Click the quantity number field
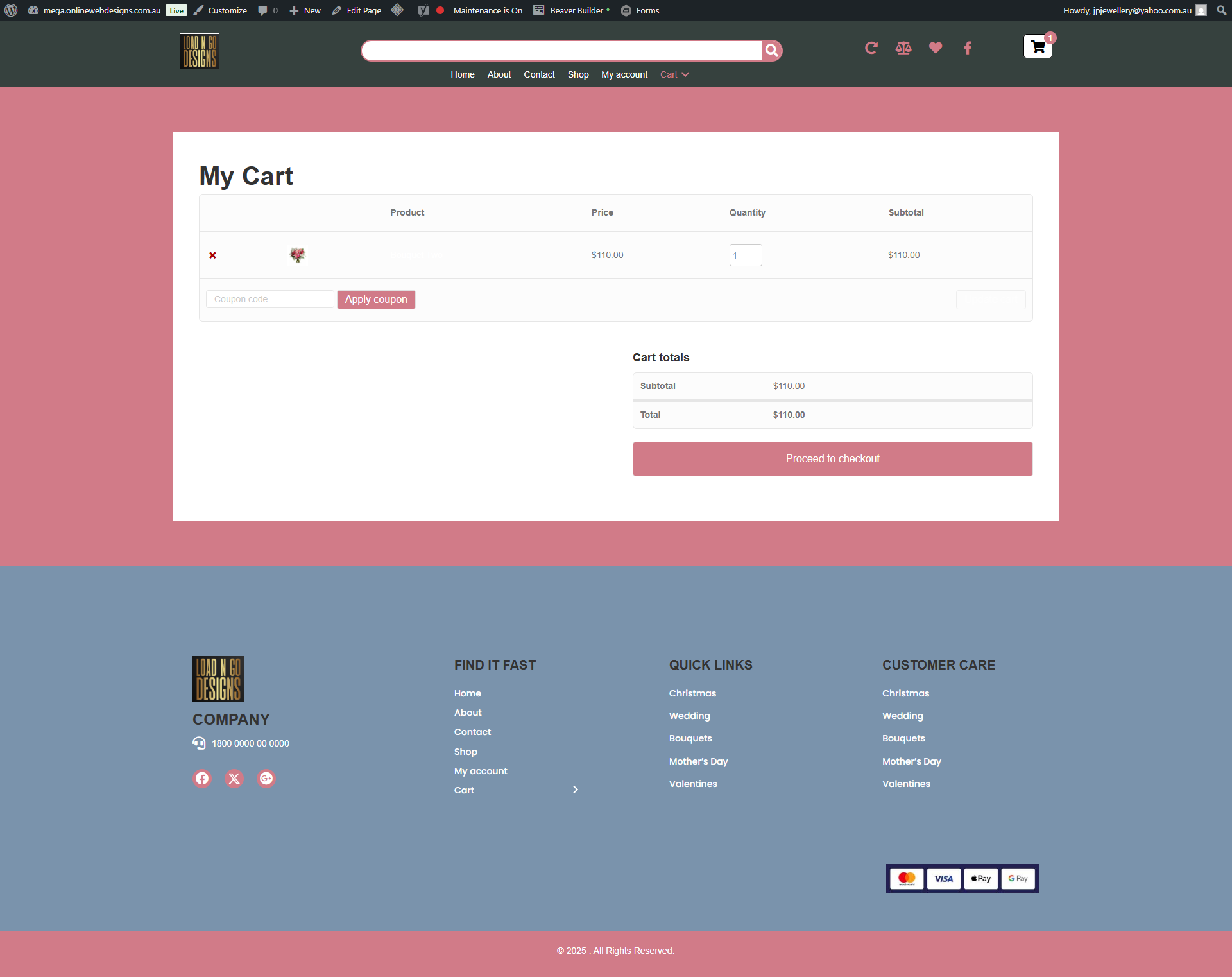This screenshot has height=977, width=1232. pos(745,255)
